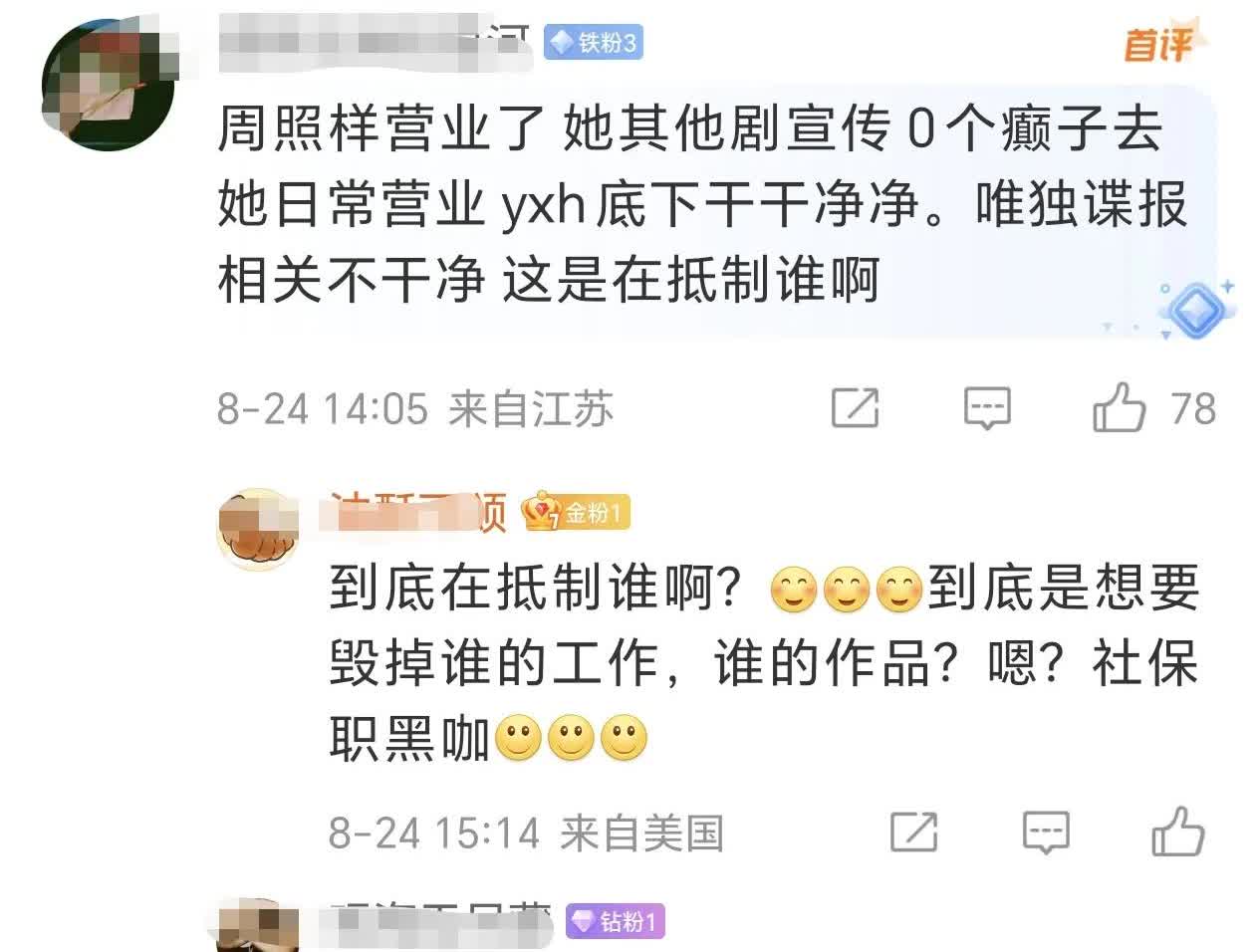Tap the comment text starting with 周照样营业了

click(x=701, y=203)
